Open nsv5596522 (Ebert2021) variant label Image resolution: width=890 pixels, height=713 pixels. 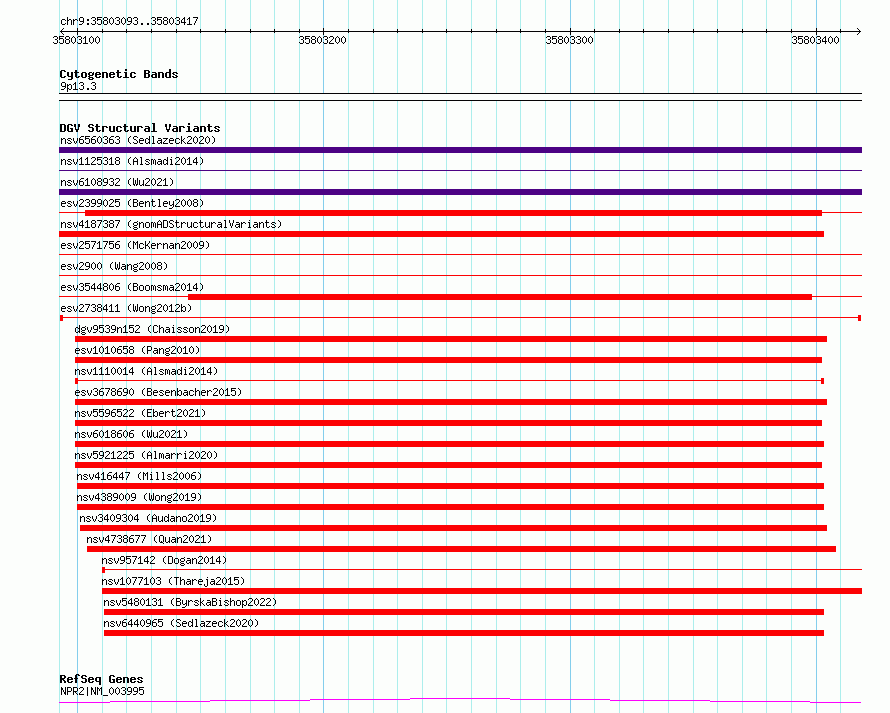140,413
